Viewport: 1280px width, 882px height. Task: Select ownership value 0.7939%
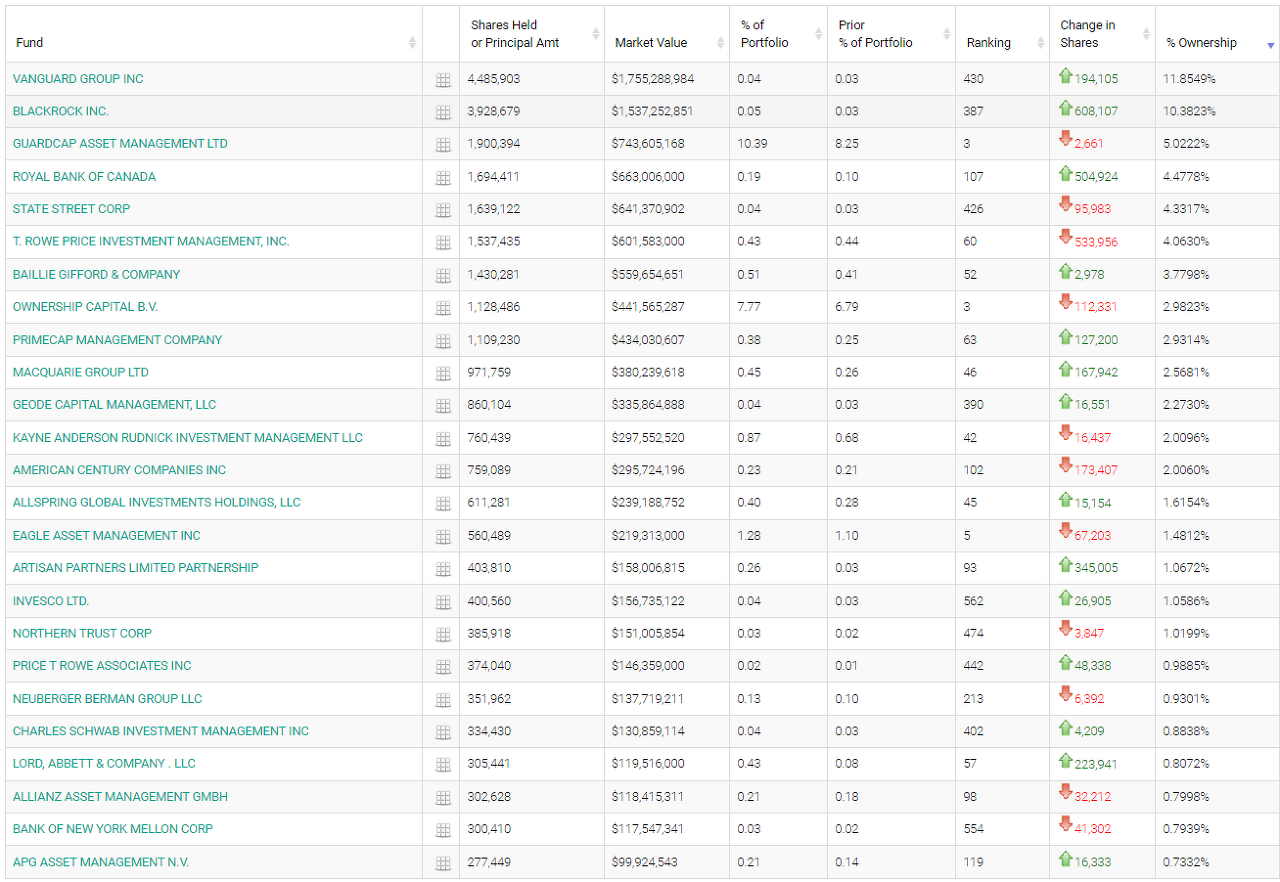(x=1186, y=829)
